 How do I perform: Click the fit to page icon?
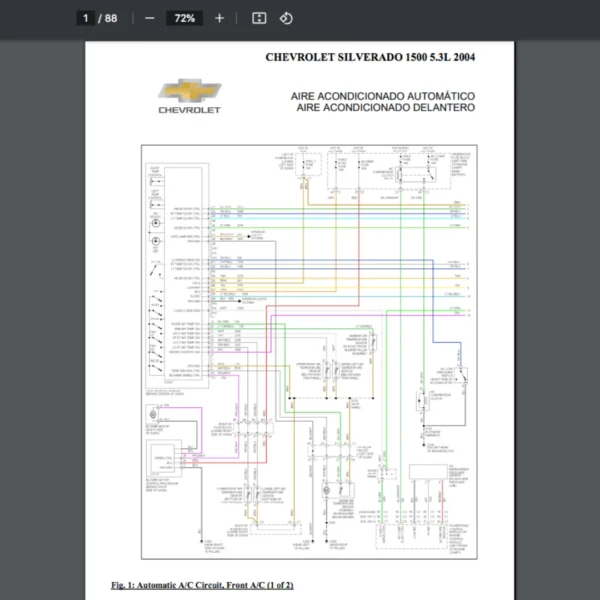(259, 18)
